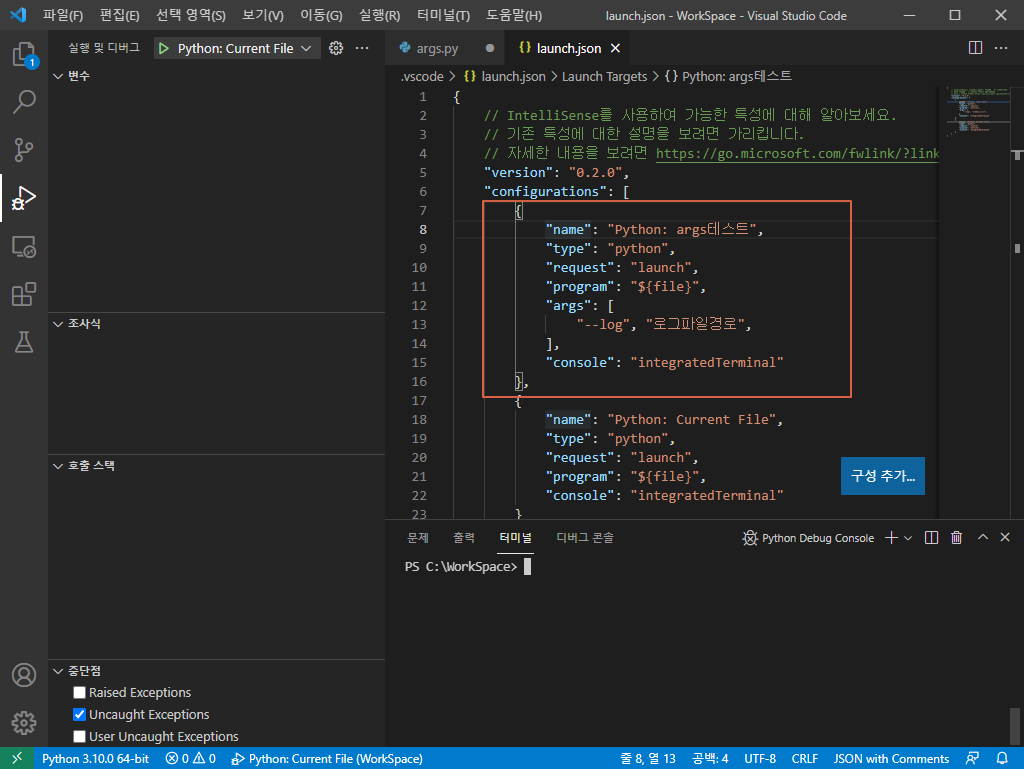Click the editor minimap preview
The height and width of the screenshot is (769, 1024).
pyautogui.click(x=978, y=111)
